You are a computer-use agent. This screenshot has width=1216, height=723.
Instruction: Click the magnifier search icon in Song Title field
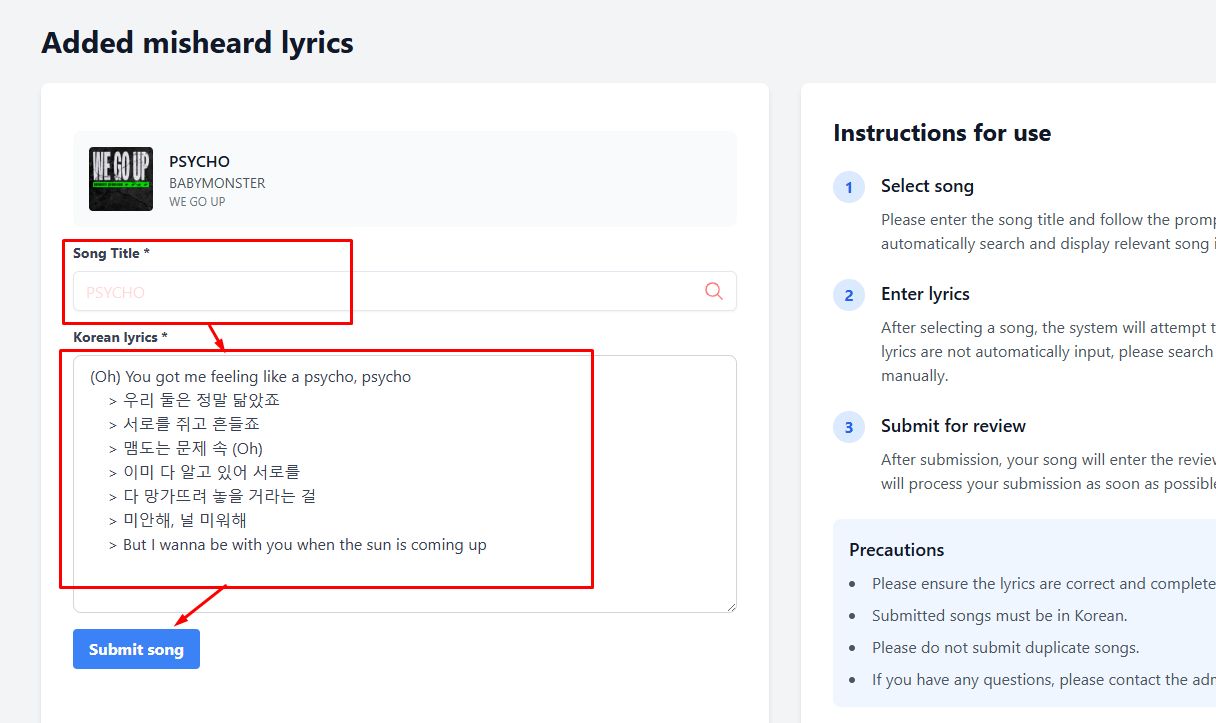713,291
